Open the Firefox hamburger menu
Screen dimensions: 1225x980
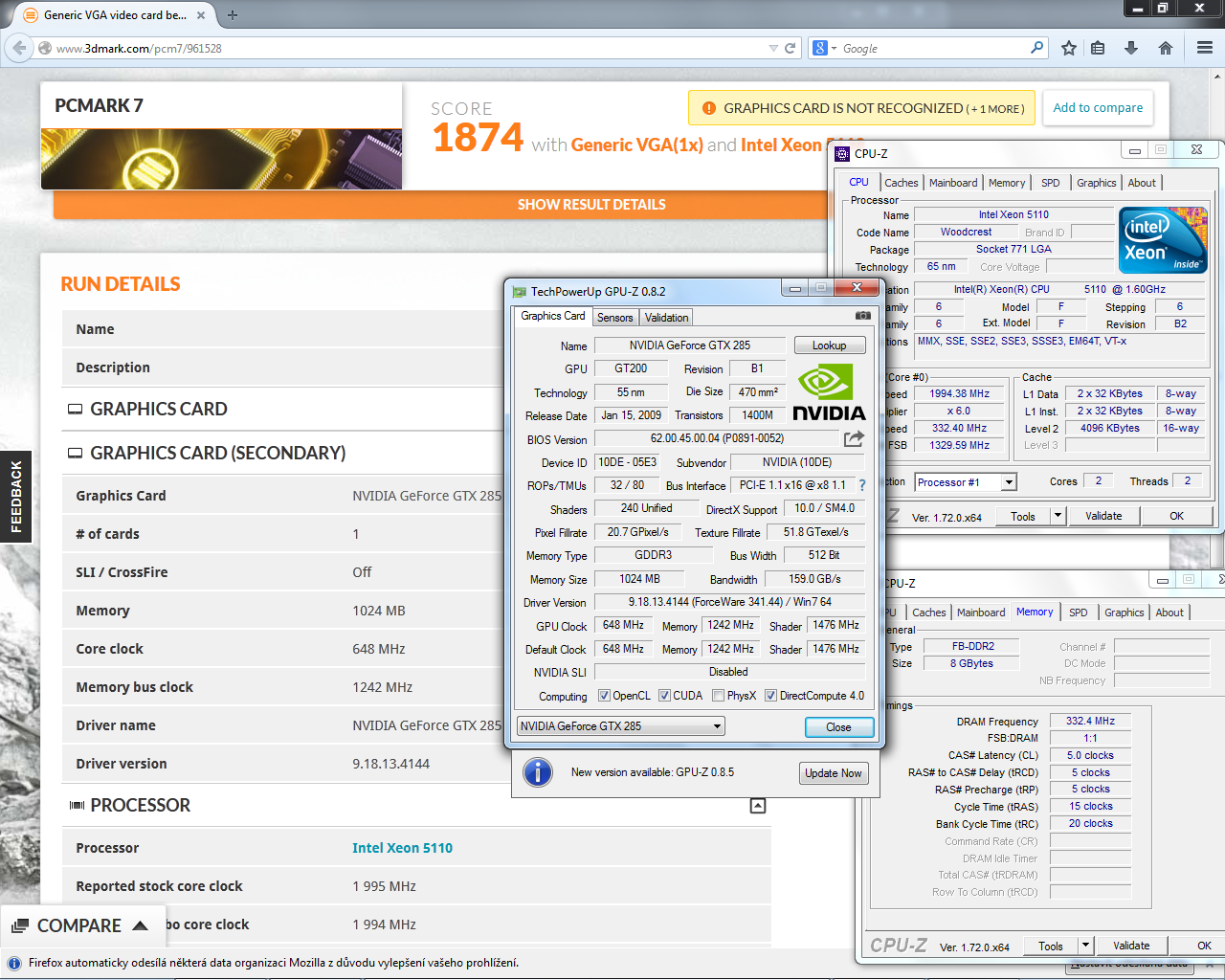click(1205, 48)
